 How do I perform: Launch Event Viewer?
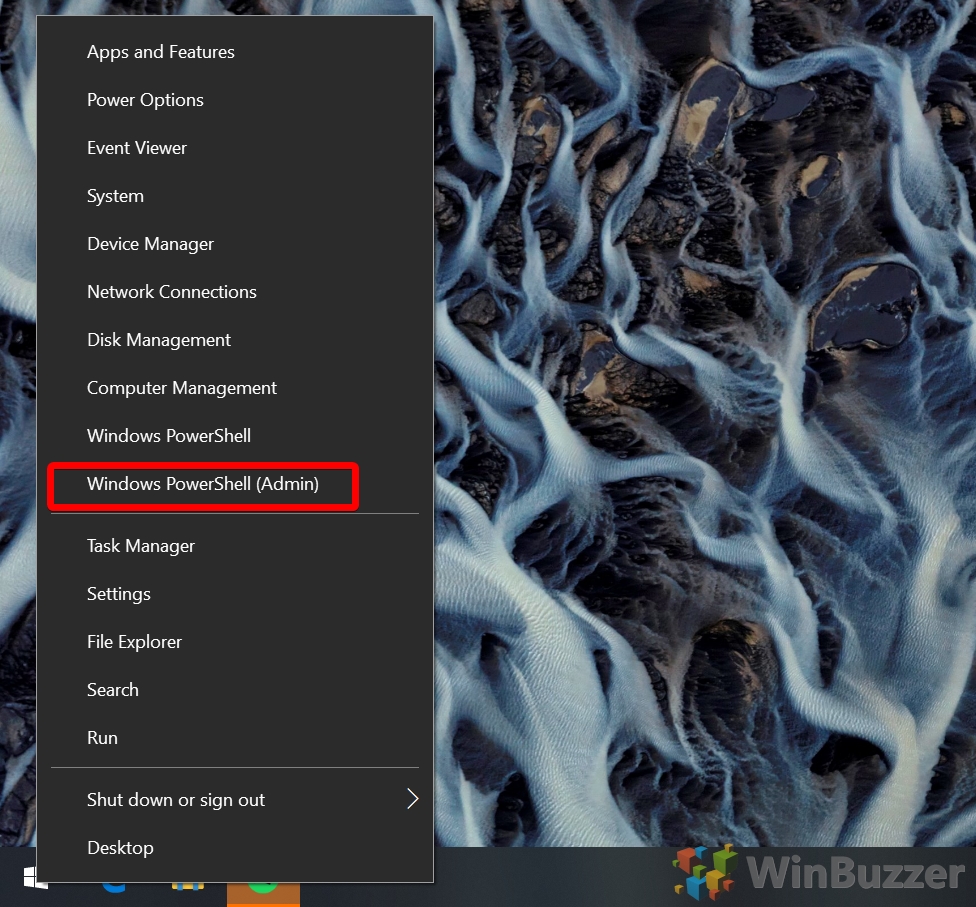235,148
